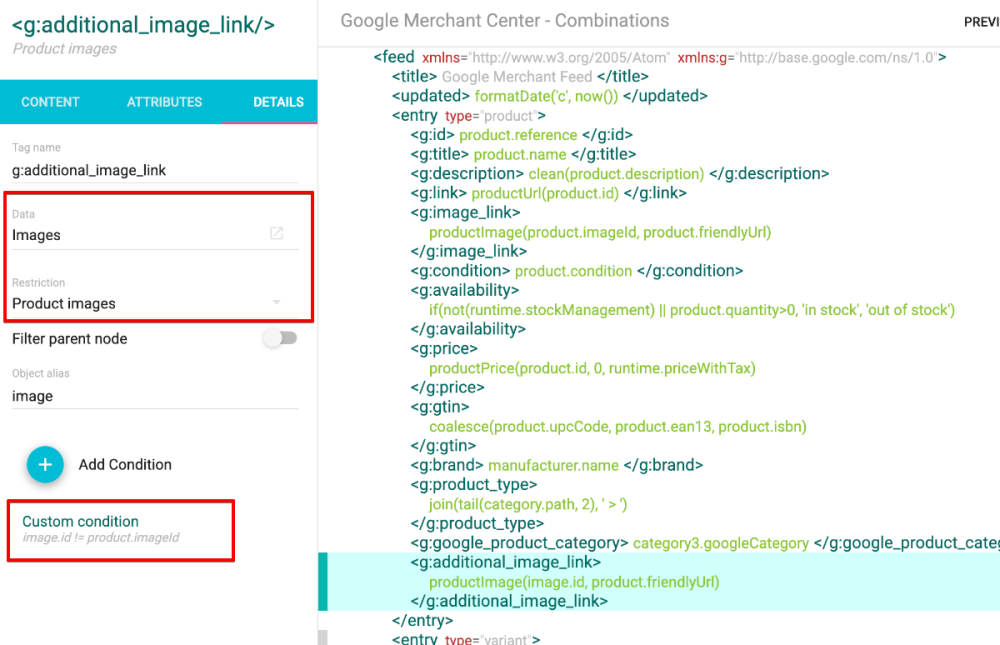
Task: Click the Data field showing Images
Action: pyautogui.click(x=135, y=235)
